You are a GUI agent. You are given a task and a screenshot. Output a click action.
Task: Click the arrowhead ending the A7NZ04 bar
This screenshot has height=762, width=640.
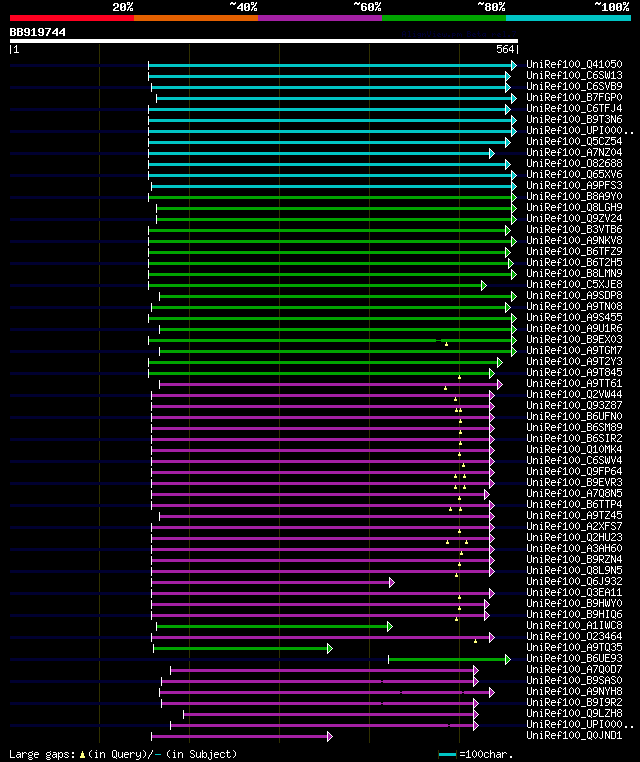click(x=492, y=154)
